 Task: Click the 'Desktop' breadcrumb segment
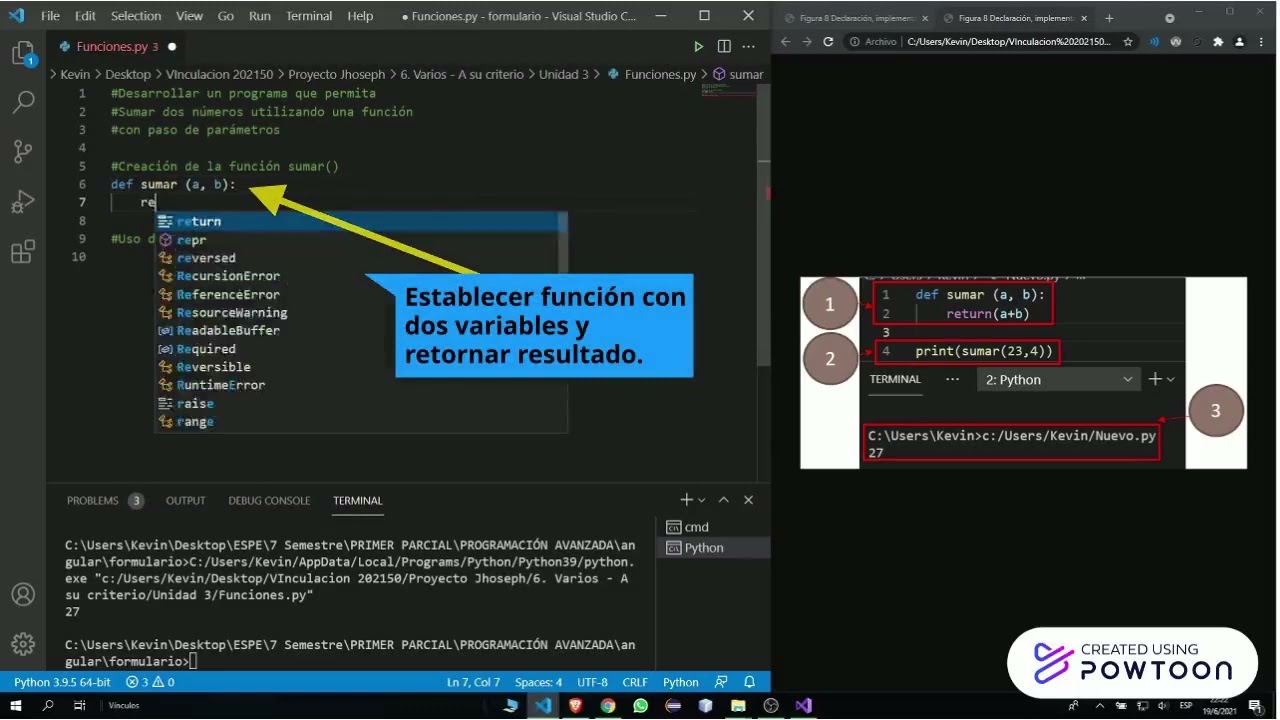pyautogui.click(x=128, y=74)
